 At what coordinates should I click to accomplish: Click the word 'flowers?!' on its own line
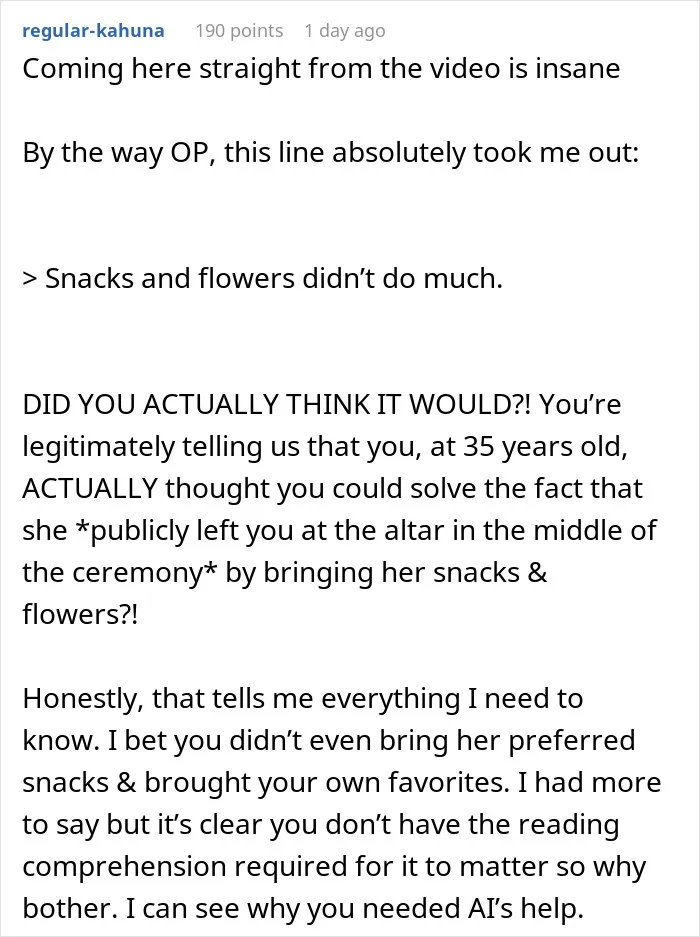click(x=80, y=614)
